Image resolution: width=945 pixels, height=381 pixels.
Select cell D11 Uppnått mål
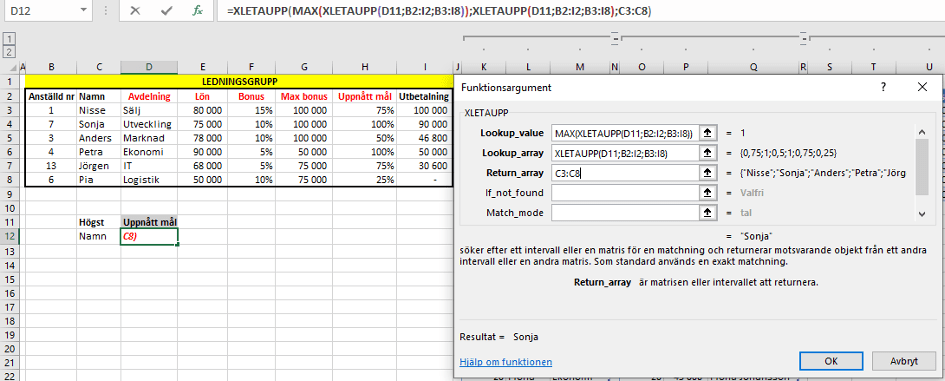[x=149, y=222]
